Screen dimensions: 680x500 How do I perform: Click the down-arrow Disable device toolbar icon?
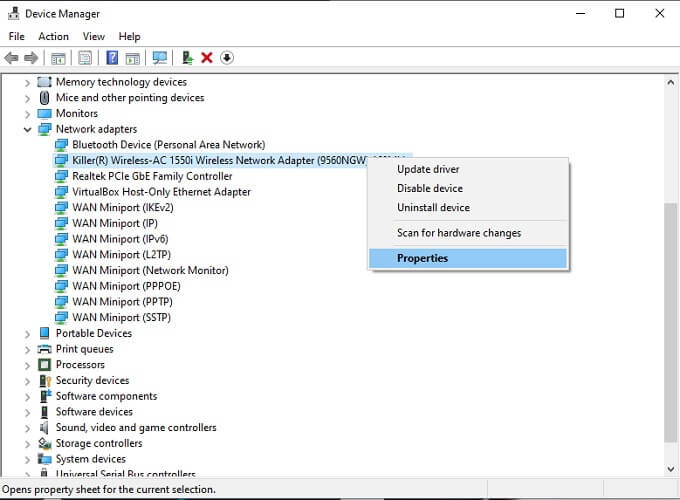[227, 58]
